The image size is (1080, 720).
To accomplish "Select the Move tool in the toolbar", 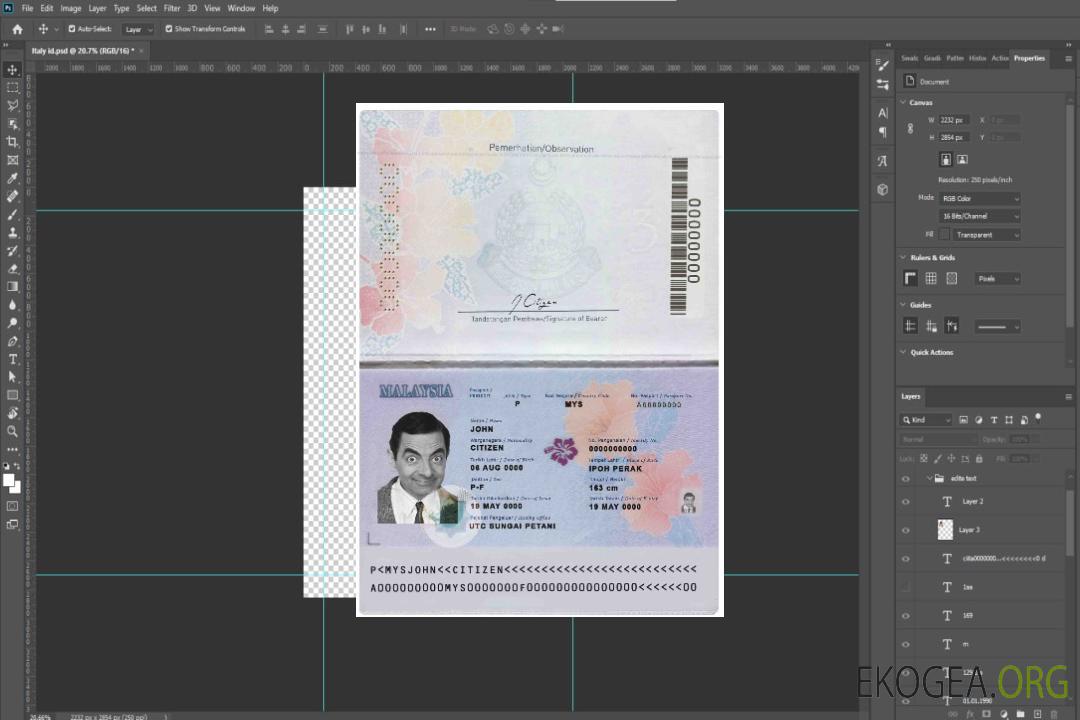I will 12,70.
